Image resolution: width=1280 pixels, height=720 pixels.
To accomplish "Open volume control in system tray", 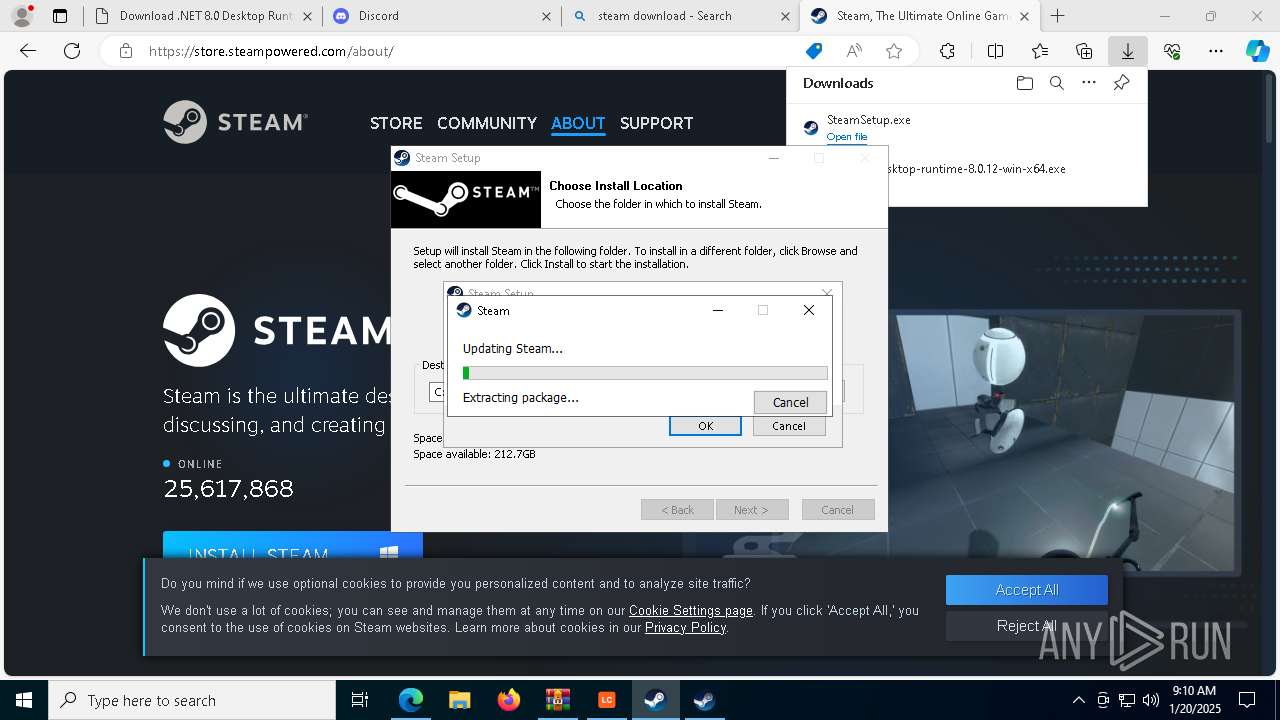I will [1151, 700].
